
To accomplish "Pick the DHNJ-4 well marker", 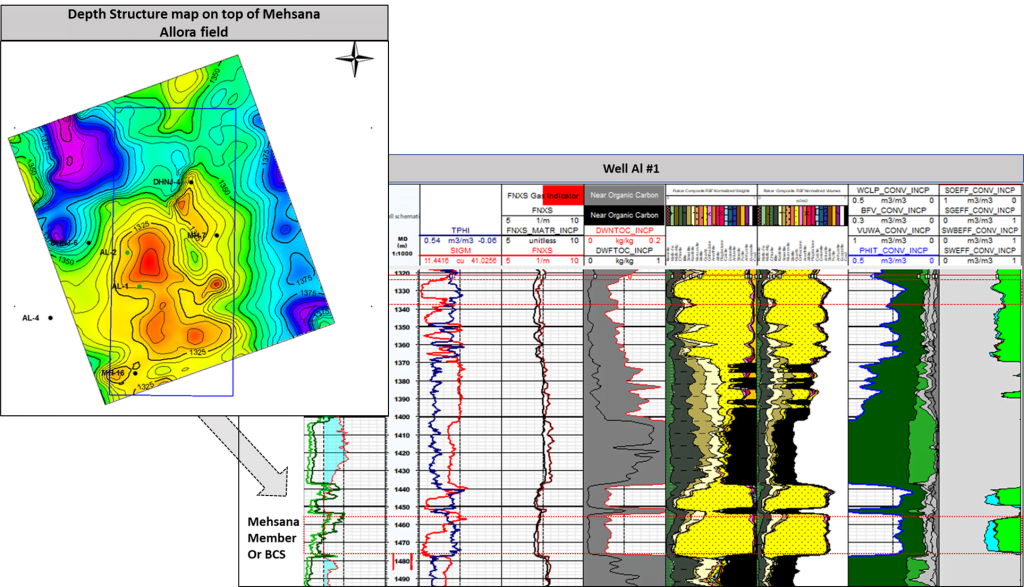I will coord(189,182).
